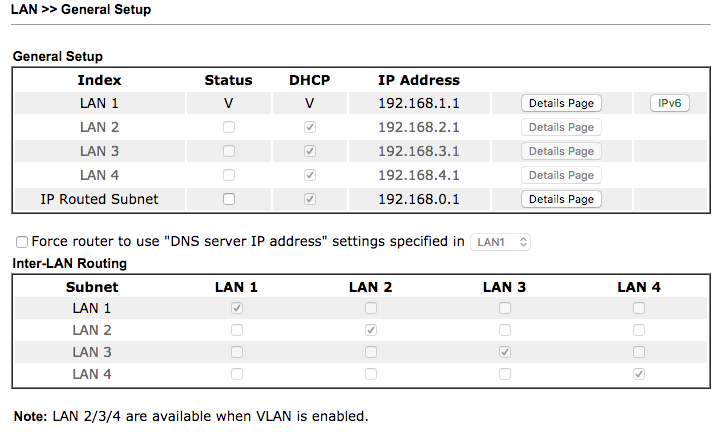Toggle inter-LAN routing LAN 3 to LAN 1
This screenshot has width=722, height=432.
click(237, 352)
